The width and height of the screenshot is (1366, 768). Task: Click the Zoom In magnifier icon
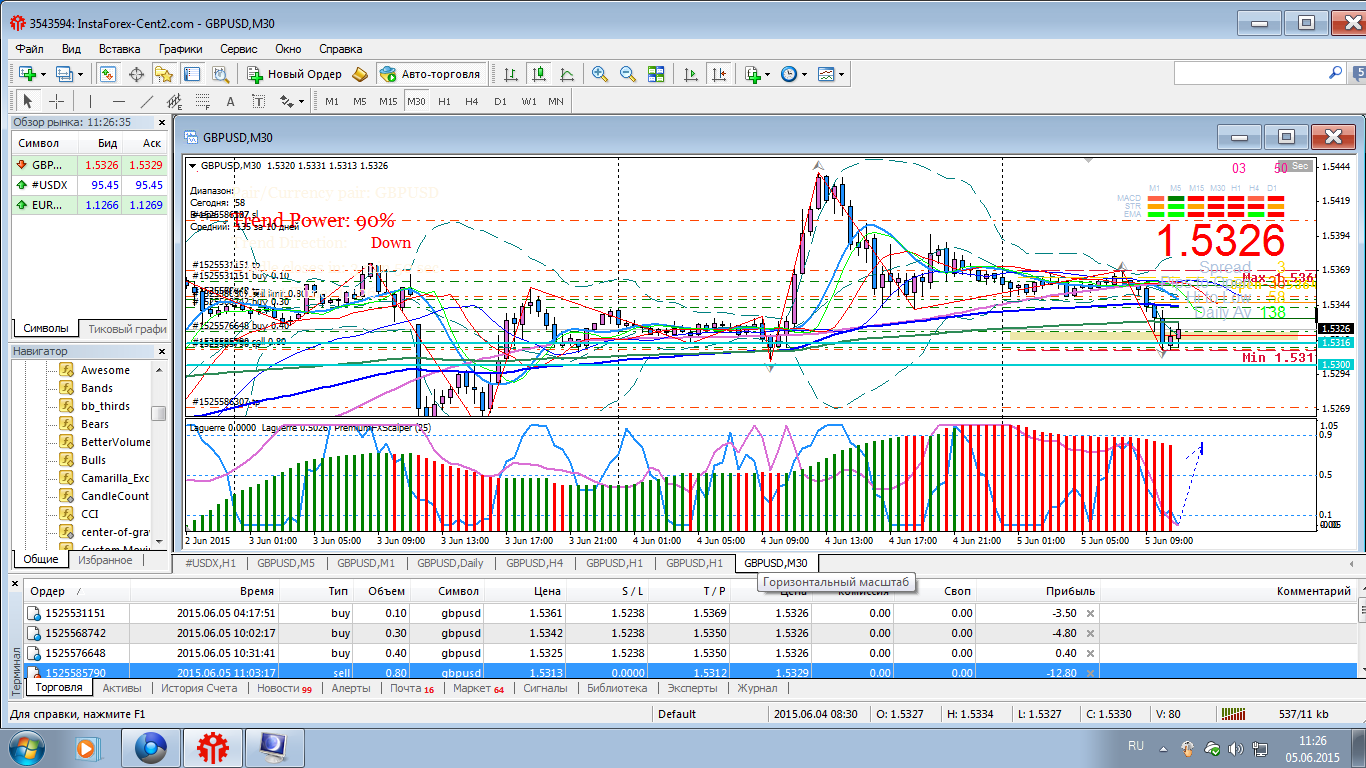[x=600, y=74]
